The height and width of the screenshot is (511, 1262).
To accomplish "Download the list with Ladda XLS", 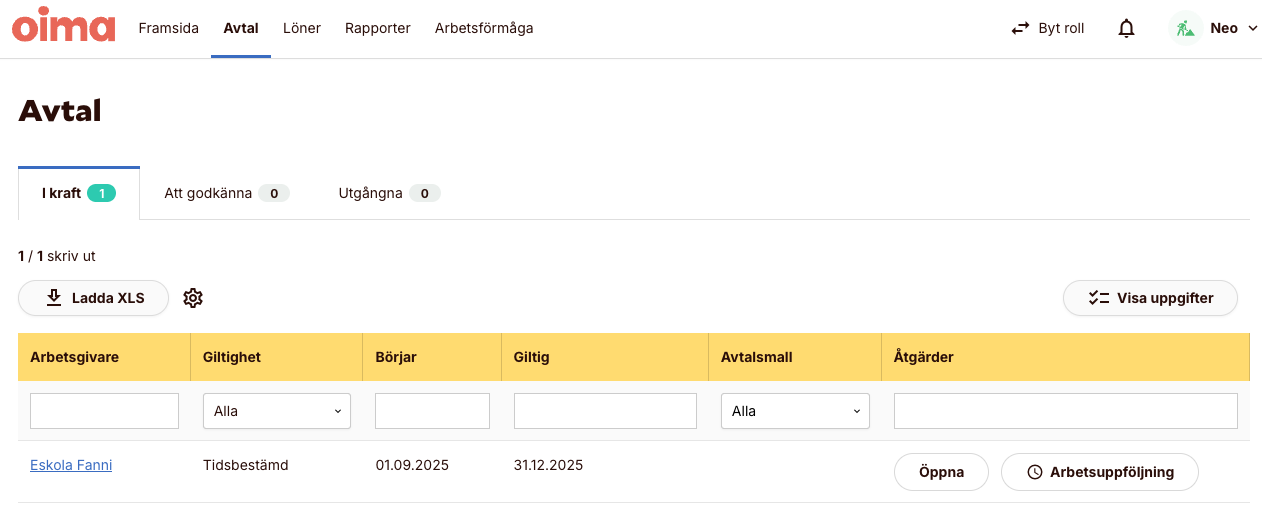I will click(x=93, y=298).
